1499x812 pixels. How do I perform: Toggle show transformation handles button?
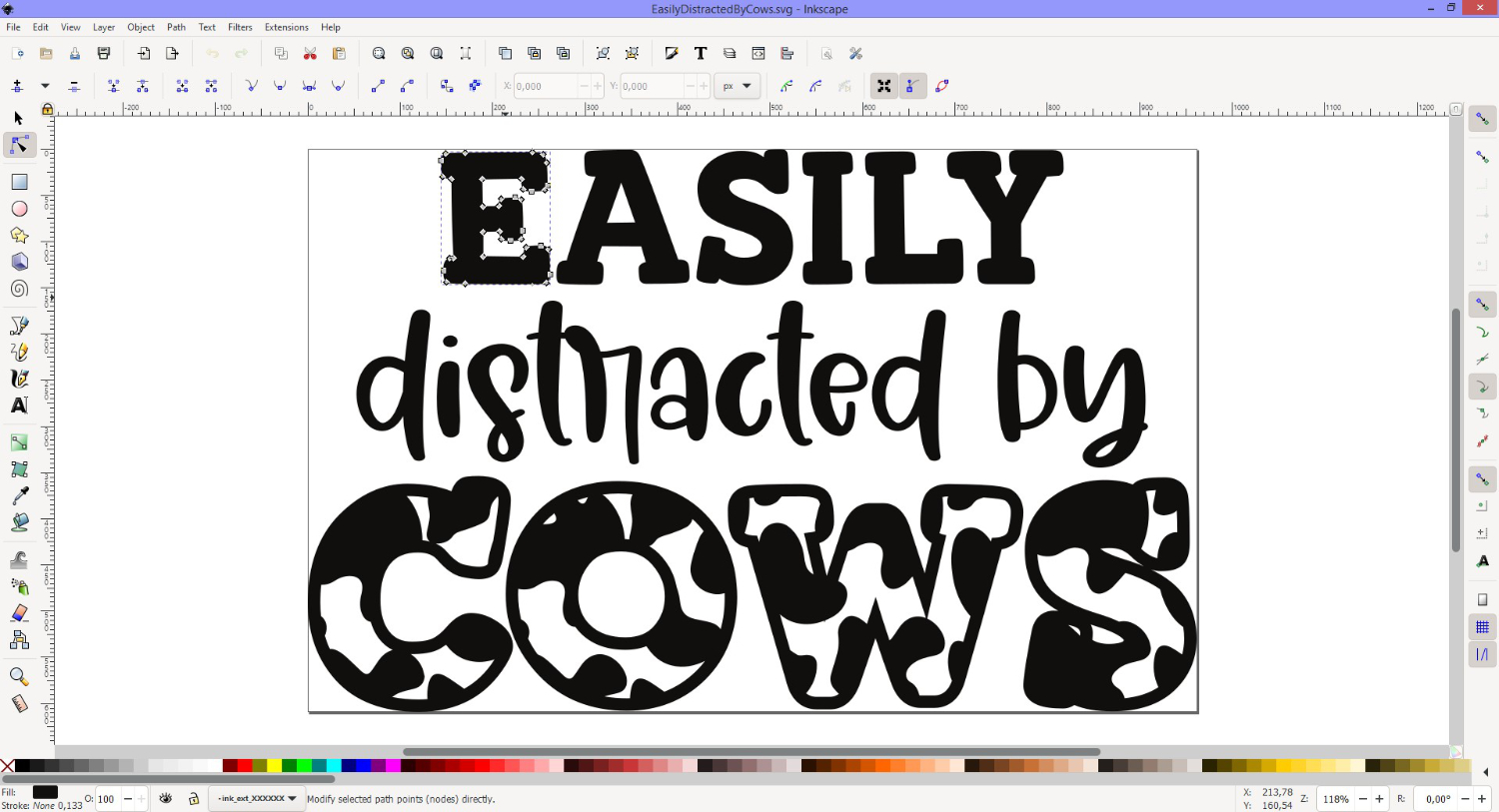coord(883,86)
